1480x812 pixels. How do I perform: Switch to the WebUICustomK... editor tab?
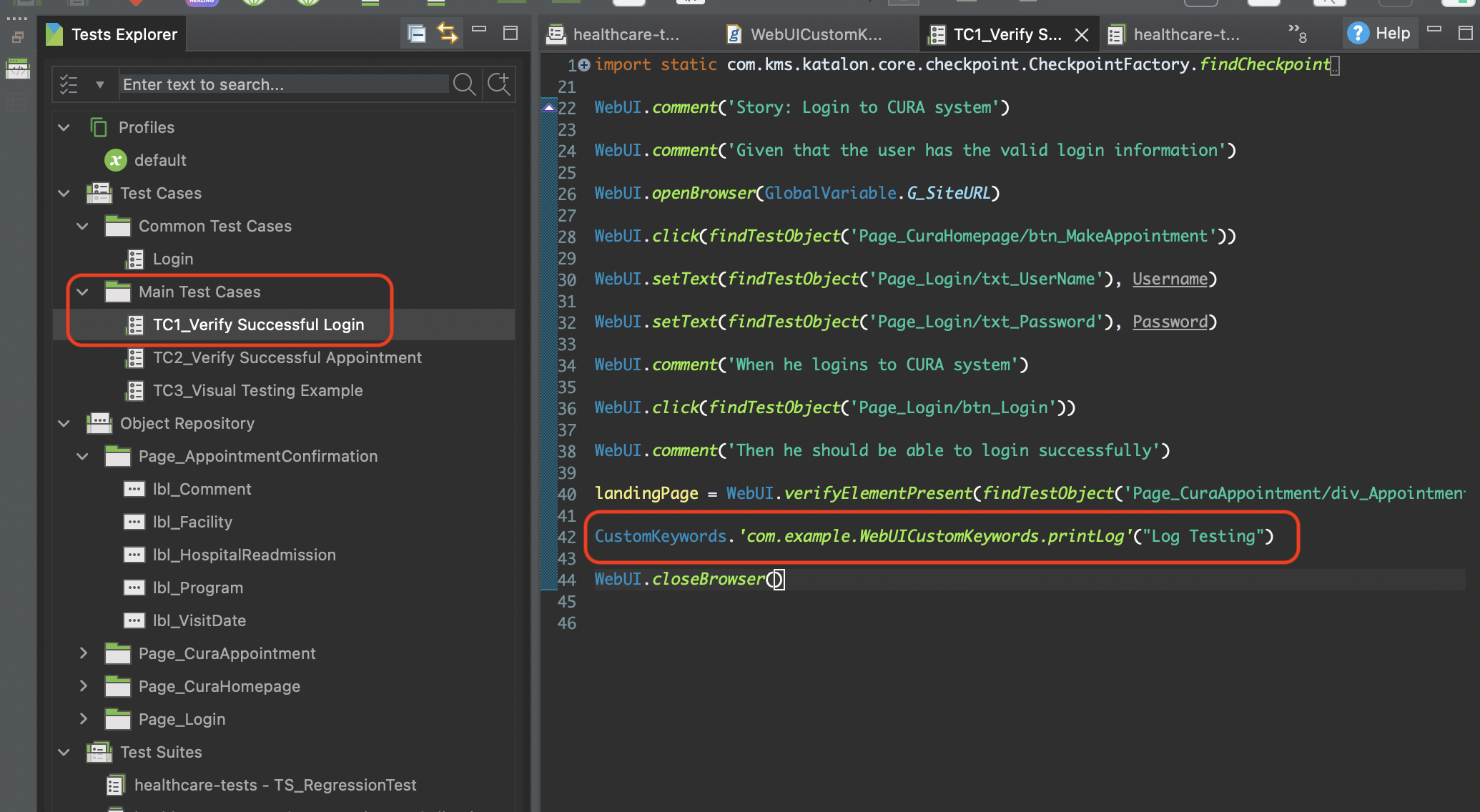pos(805,34)
